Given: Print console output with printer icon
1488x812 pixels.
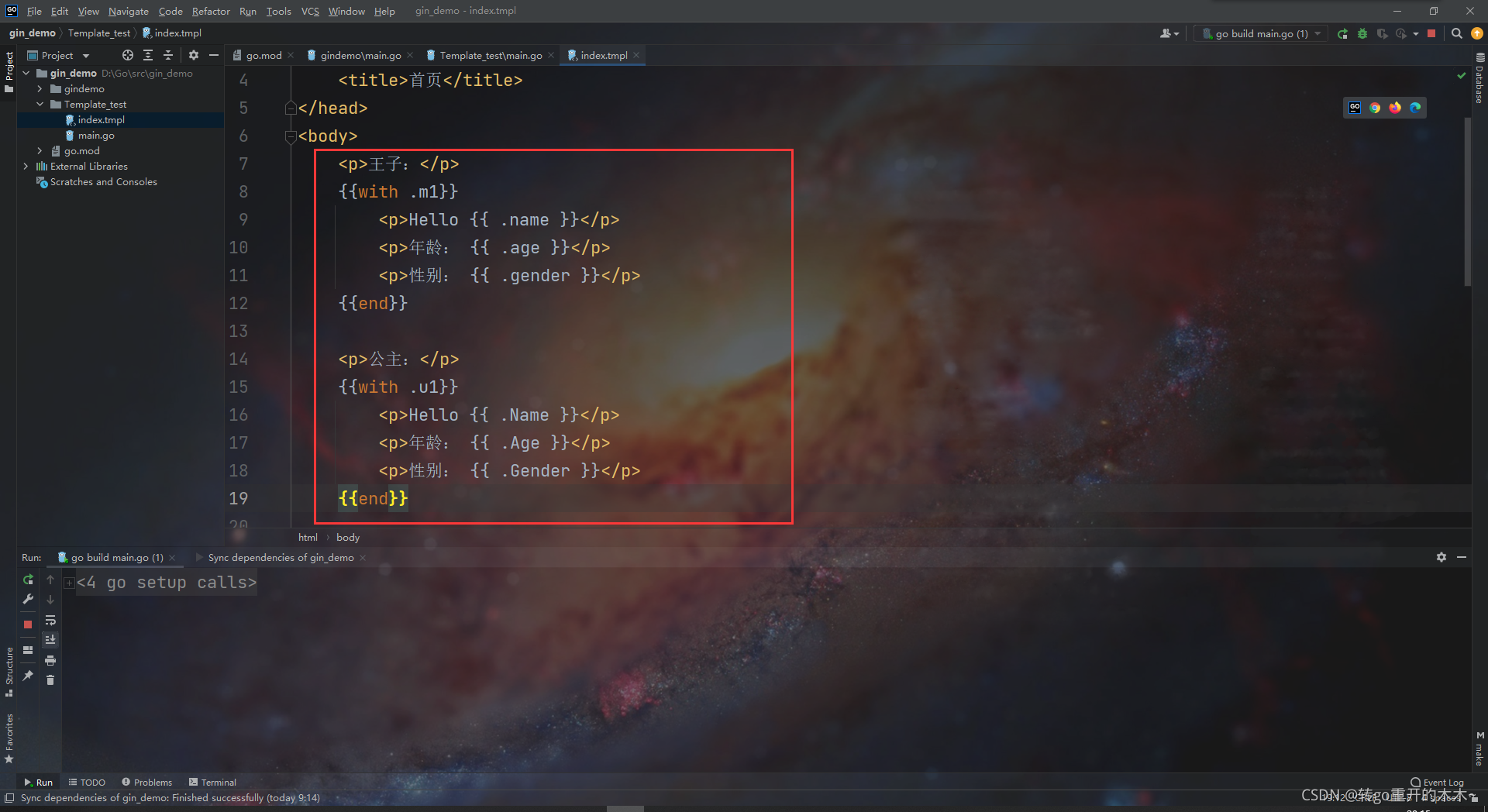Looking at the screenshot, I should (50, 660).
